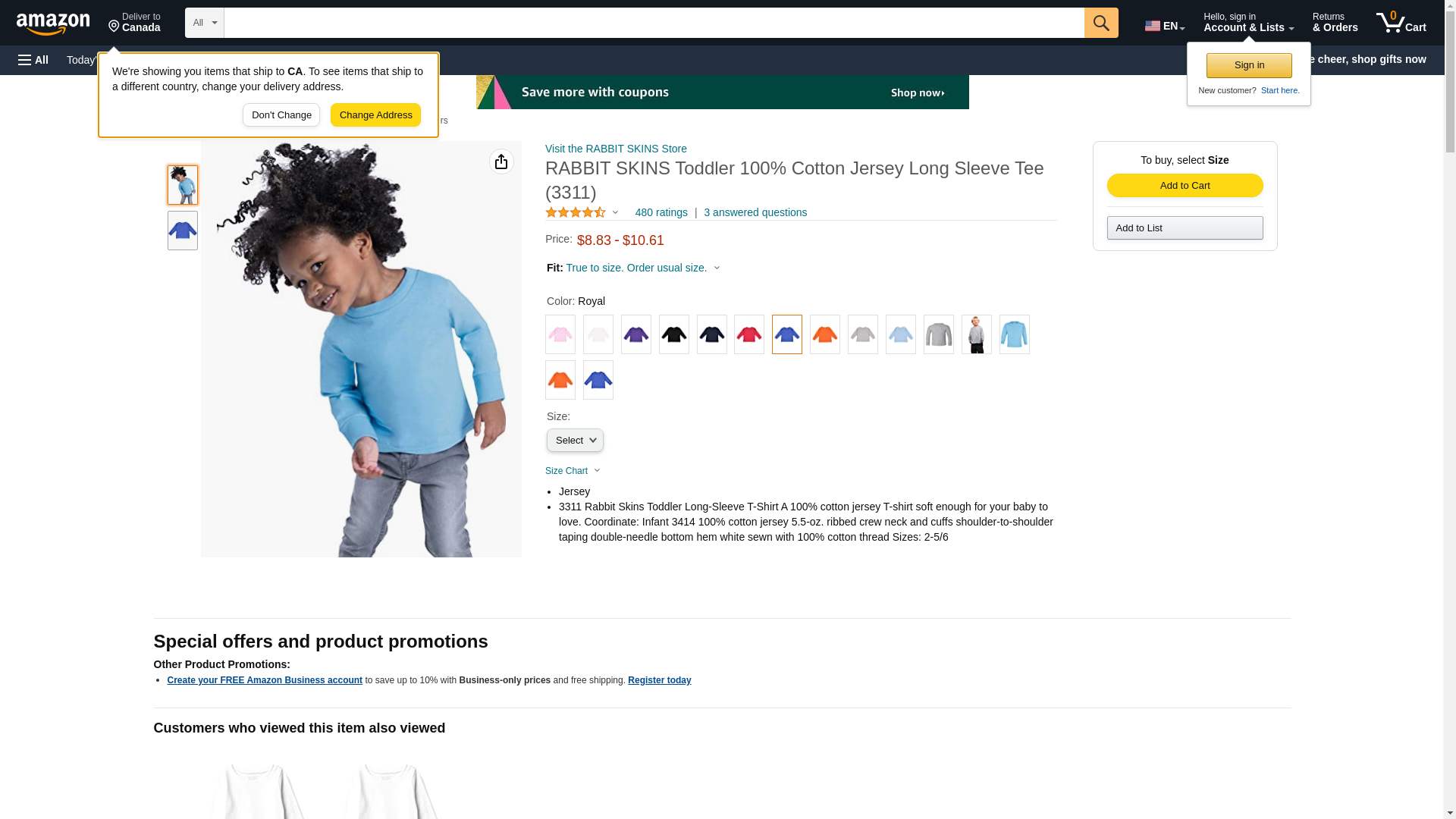
Task: Open the Size Select dropdown
Action: [x=575, y=441]
